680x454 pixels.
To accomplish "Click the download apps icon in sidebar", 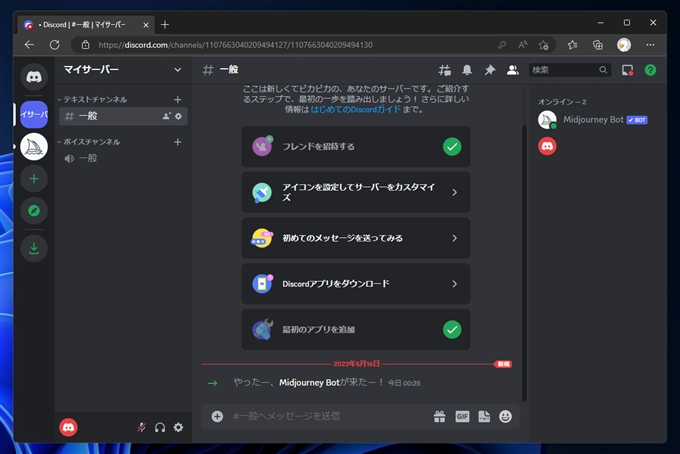I will coord(34,248).
